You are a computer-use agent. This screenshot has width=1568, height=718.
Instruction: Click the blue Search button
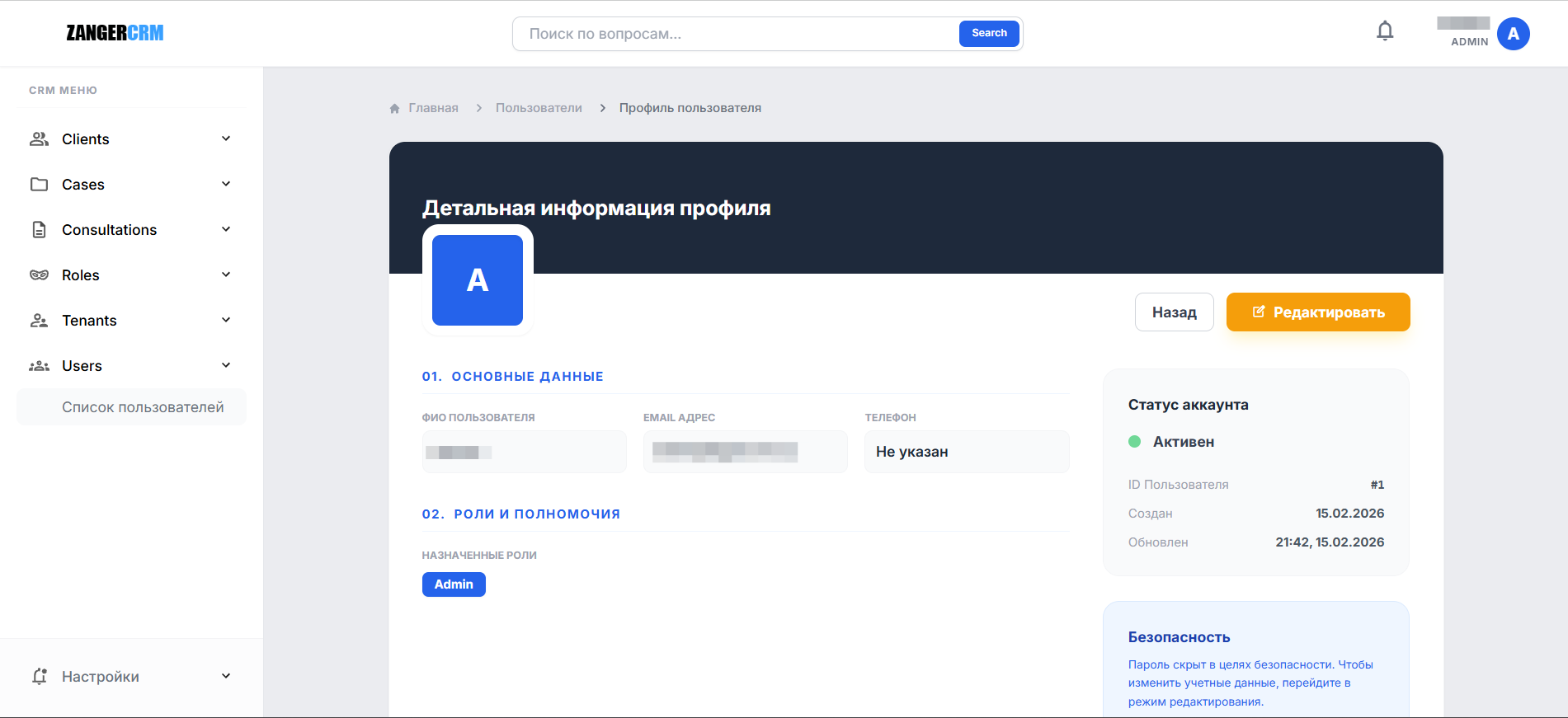click(989, 34)
